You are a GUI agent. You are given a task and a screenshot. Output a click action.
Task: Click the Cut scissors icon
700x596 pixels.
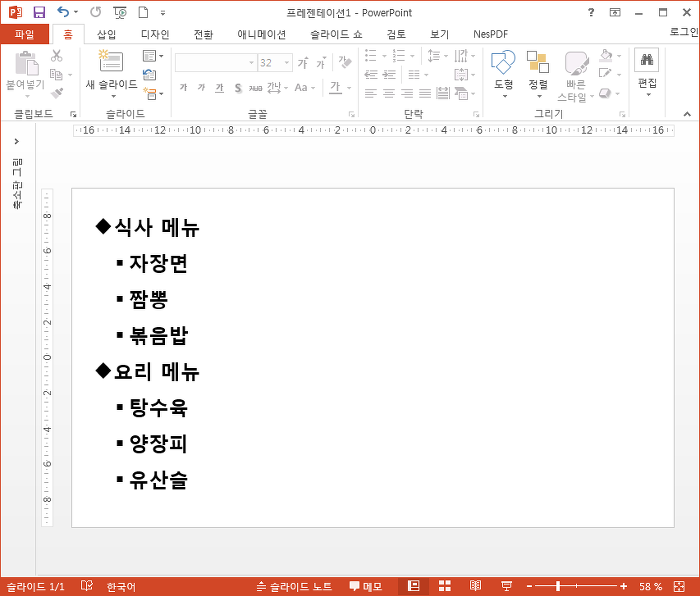pos(57,56)
